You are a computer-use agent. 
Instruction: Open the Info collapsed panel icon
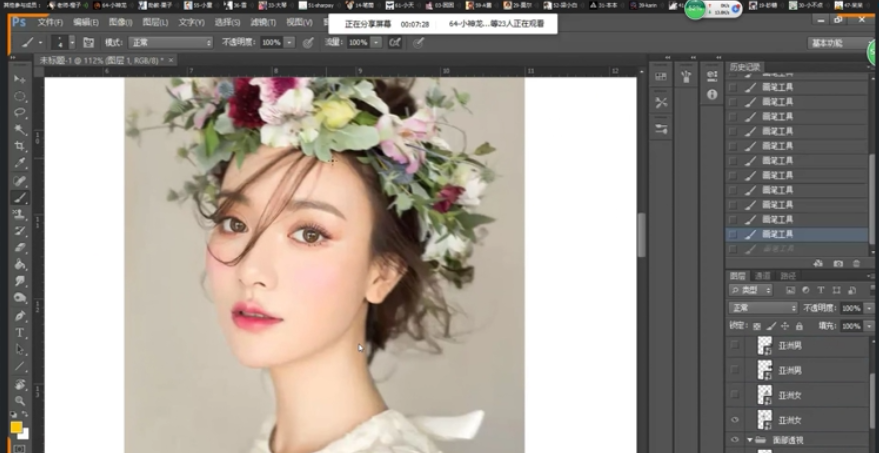(712, 94)
